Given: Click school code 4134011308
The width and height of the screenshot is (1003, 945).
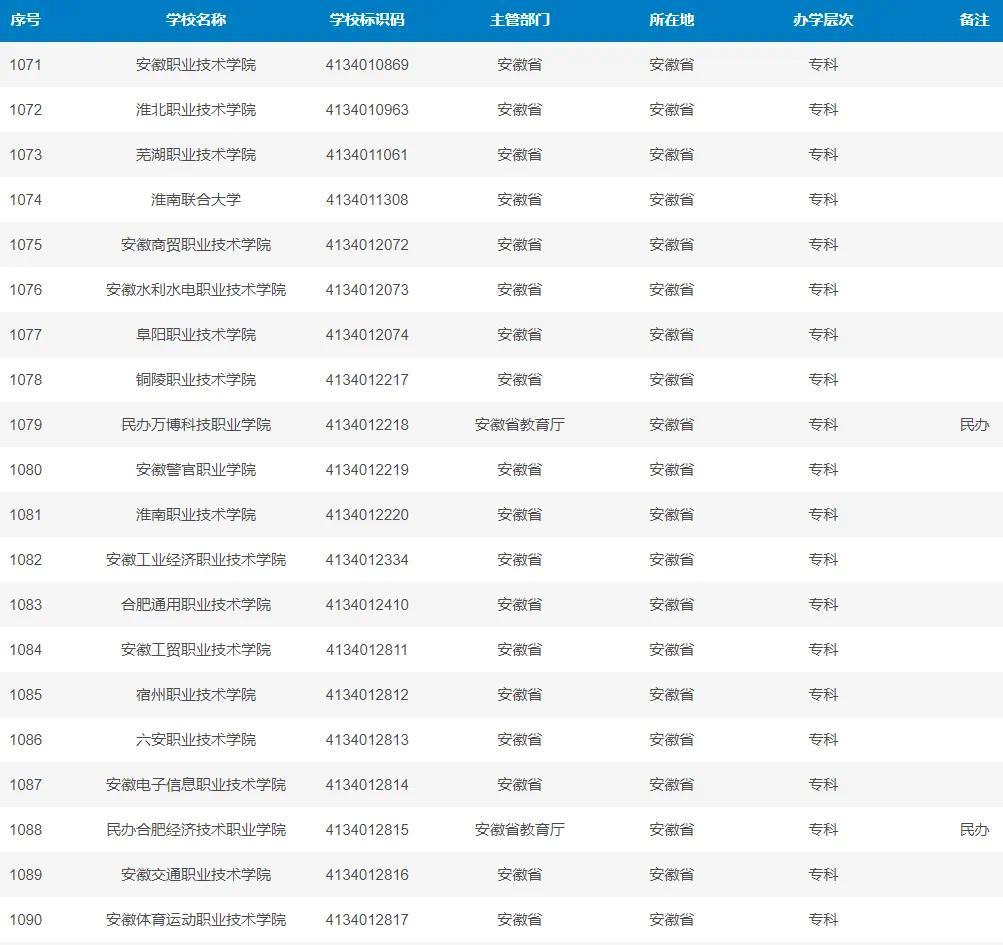Looking at the screenshot, I should 367,200.
